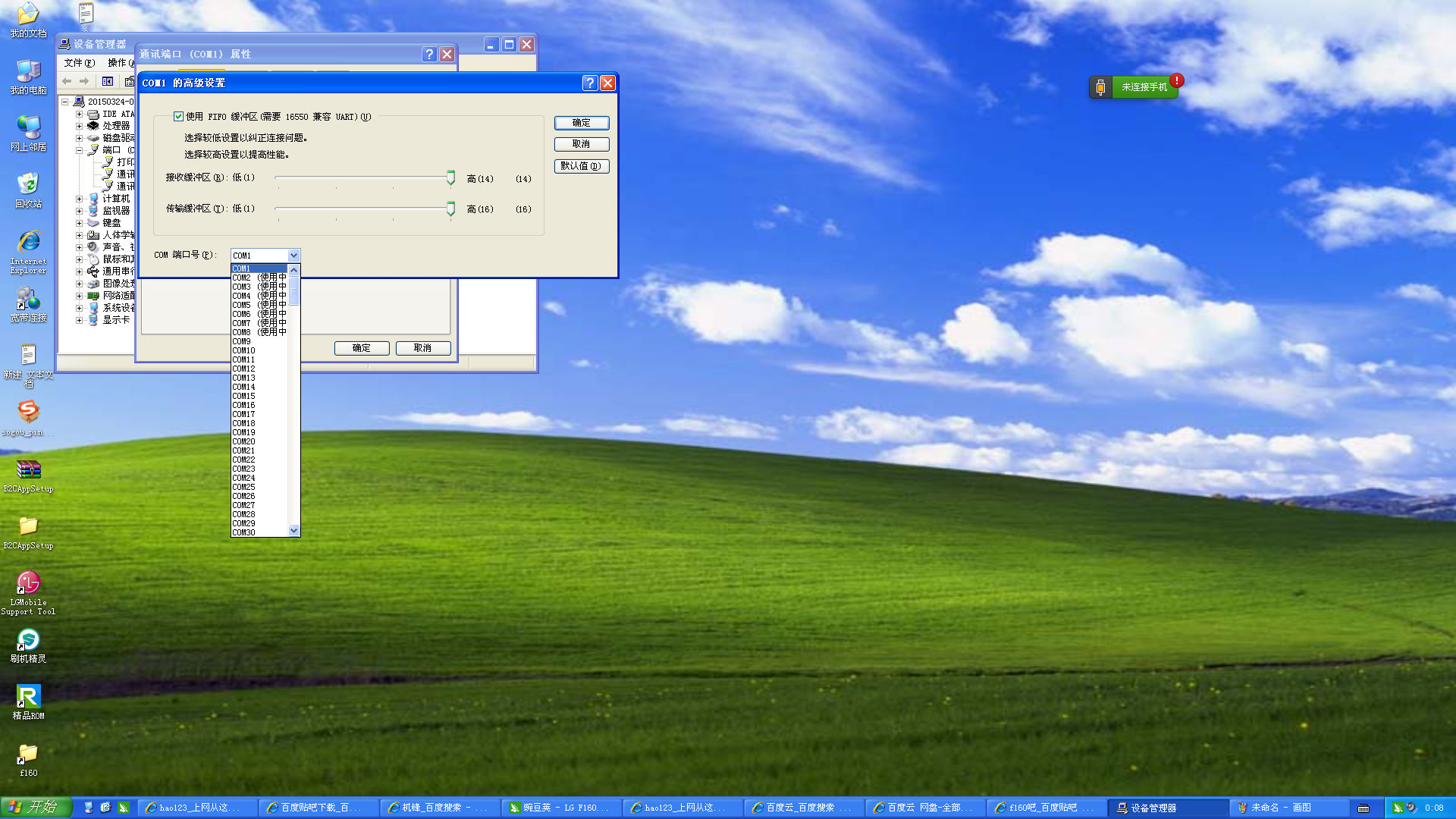Select COM2 (使用中) in the port list
The height and width of the screenshot is (819, 1456).
(259, 278)
